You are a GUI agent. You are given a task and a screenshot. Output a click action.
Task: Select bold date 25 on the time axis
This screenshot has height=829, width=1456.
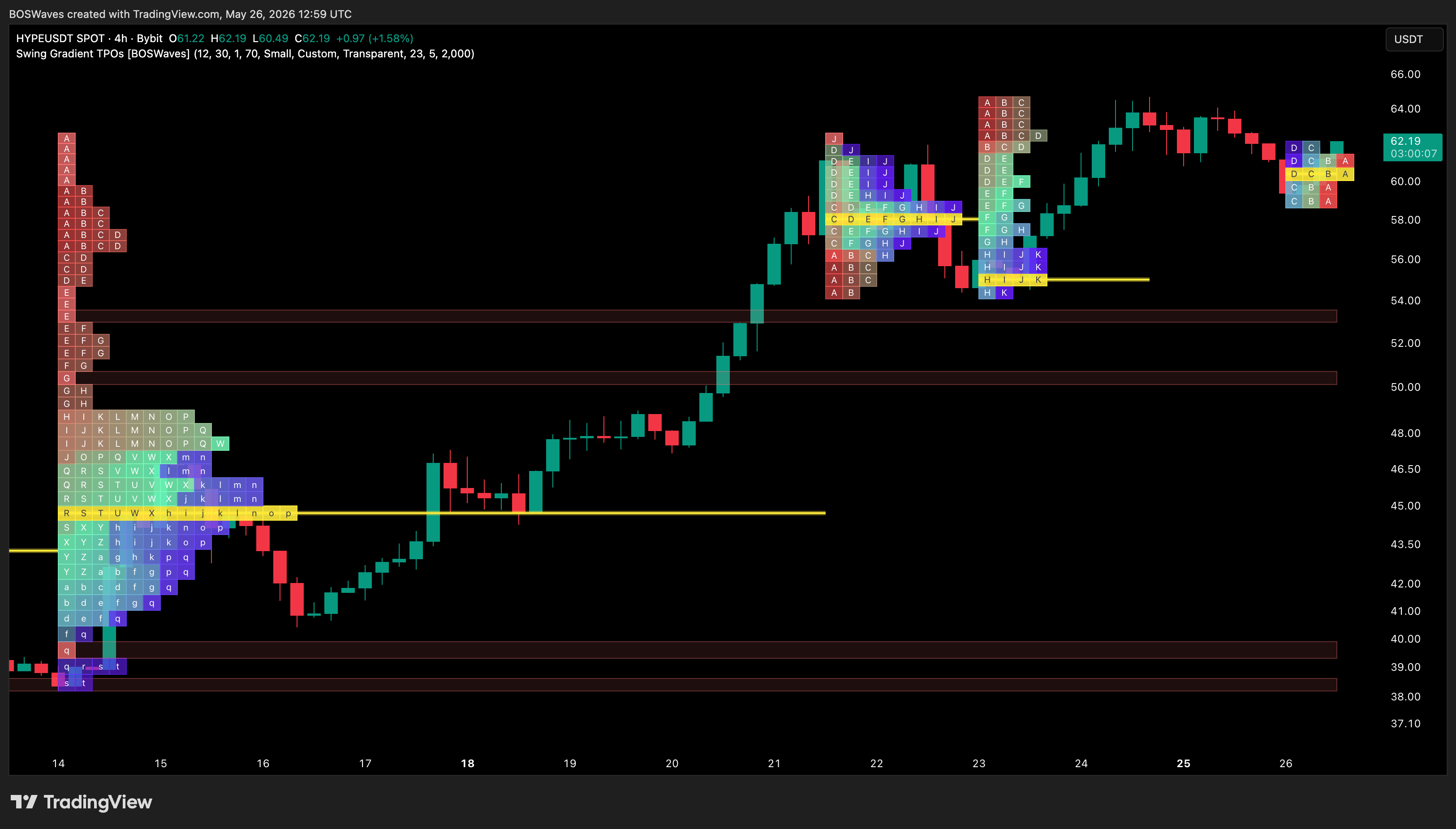tap(1183, 763)
